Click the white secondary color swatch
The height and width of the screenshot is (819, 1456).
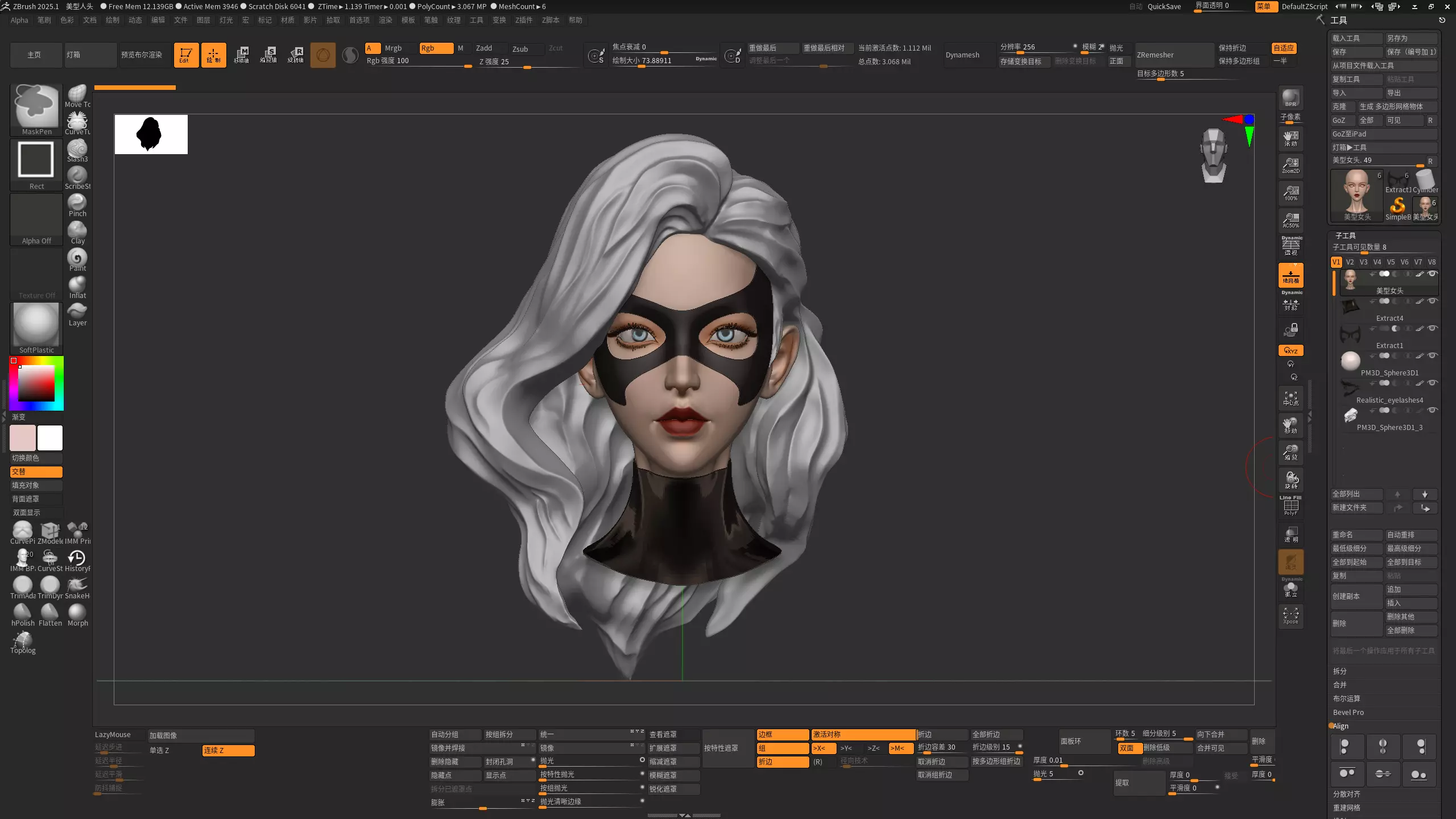pyautogui.click(x=50, y=438)
